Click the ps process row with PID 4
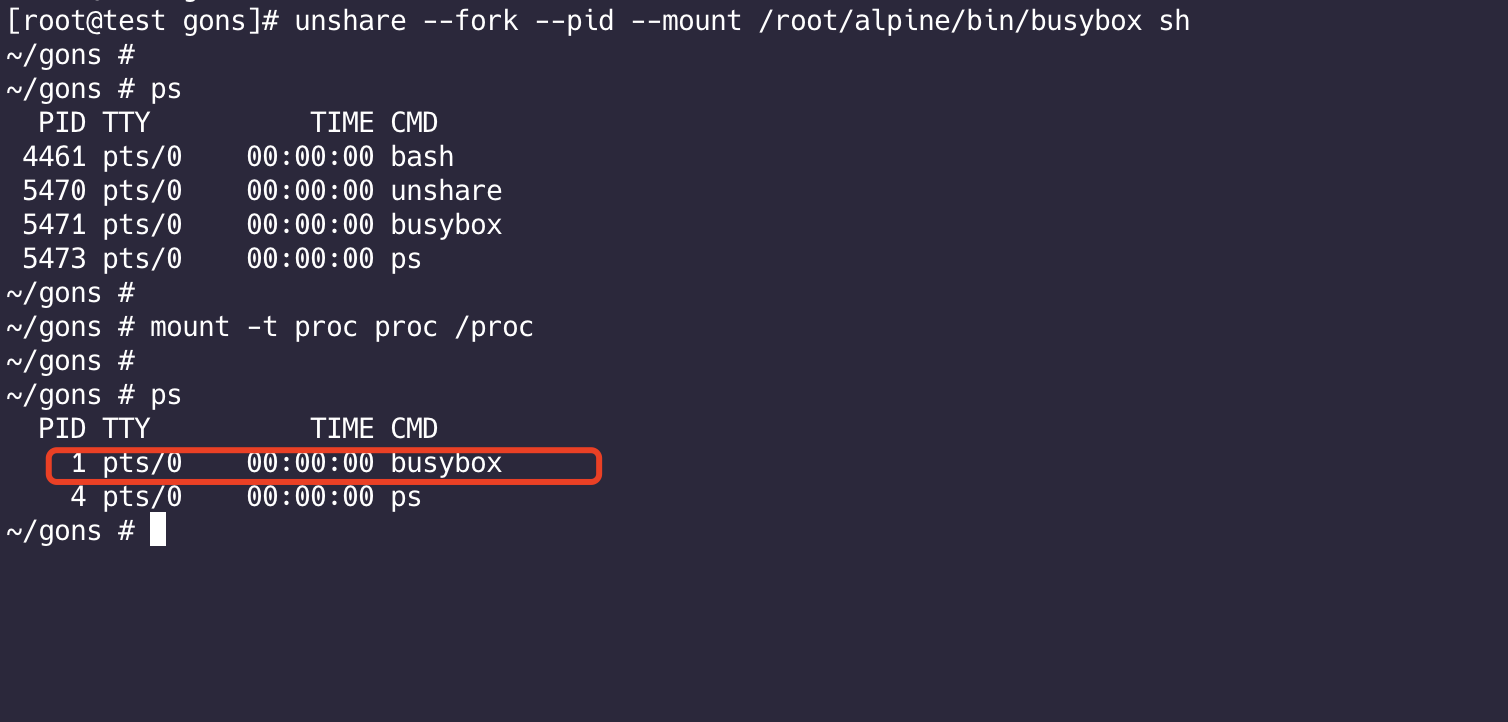Screen dimensions: 1508x722 (245, 497)
